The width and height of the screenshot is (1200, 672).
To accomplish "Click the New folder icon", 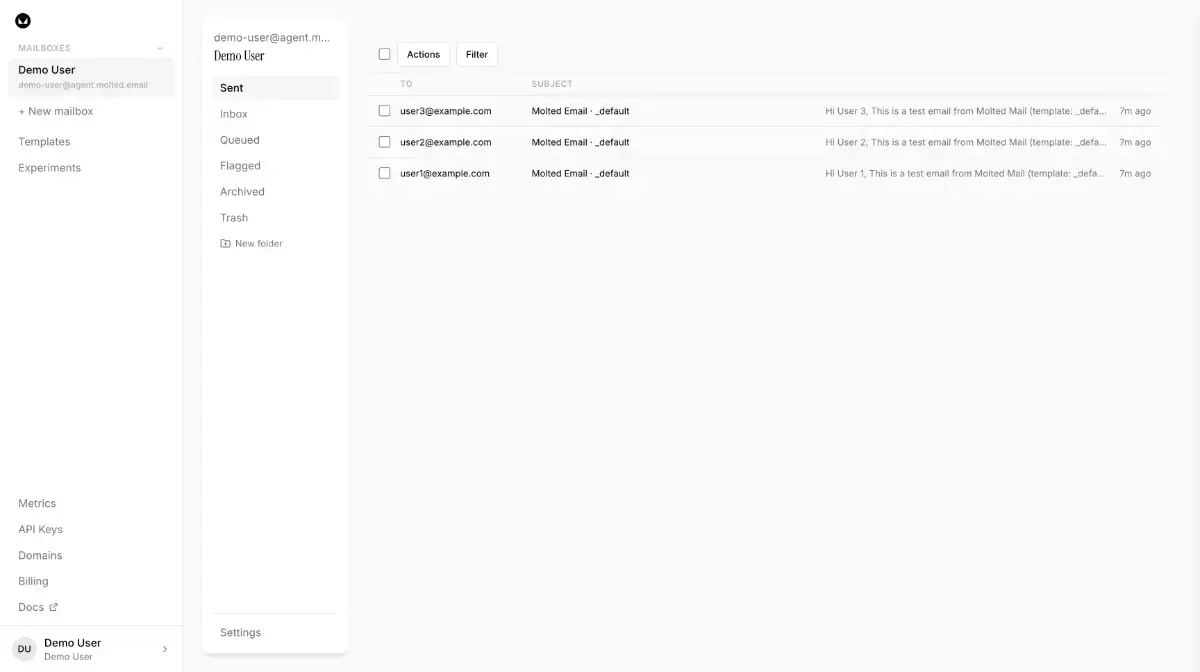I will [225, 244].
